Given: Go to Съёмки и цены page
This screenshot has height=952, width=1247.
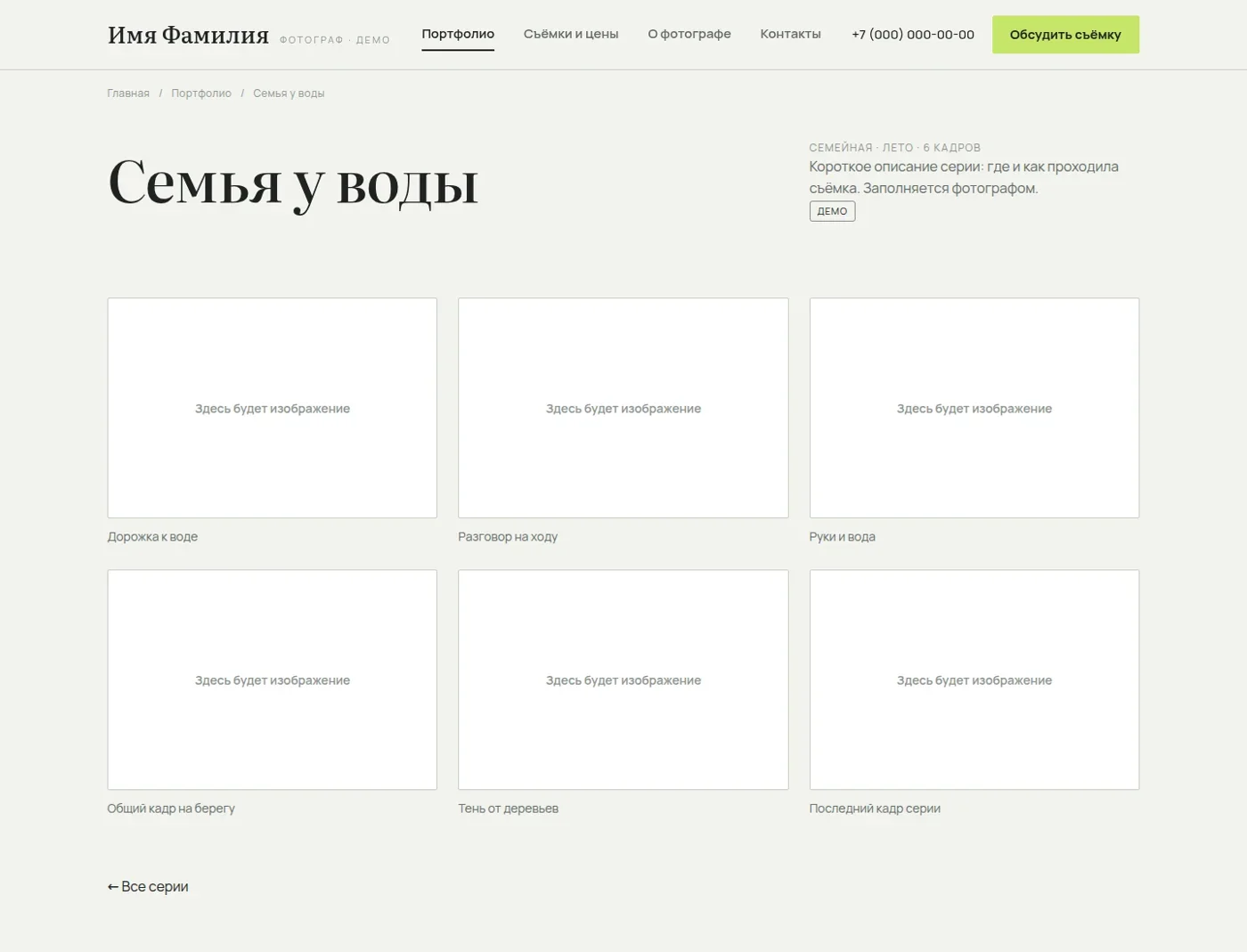Looking at the screenshot, I should [571, 34].
